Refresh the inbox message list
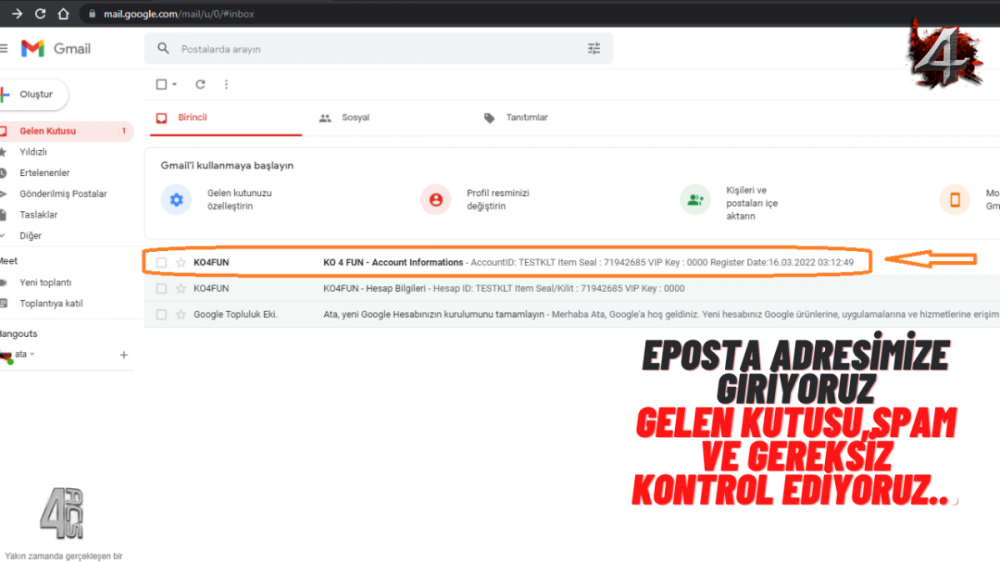The height and width of the screenshot is (563, 1000). 200,84
